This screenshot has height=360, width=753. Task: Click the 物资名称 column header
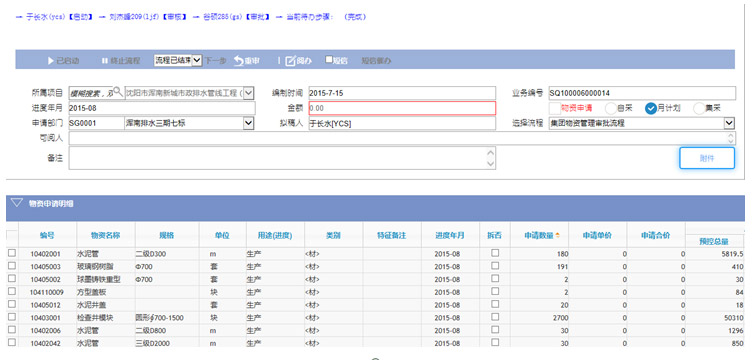[106, 235]
